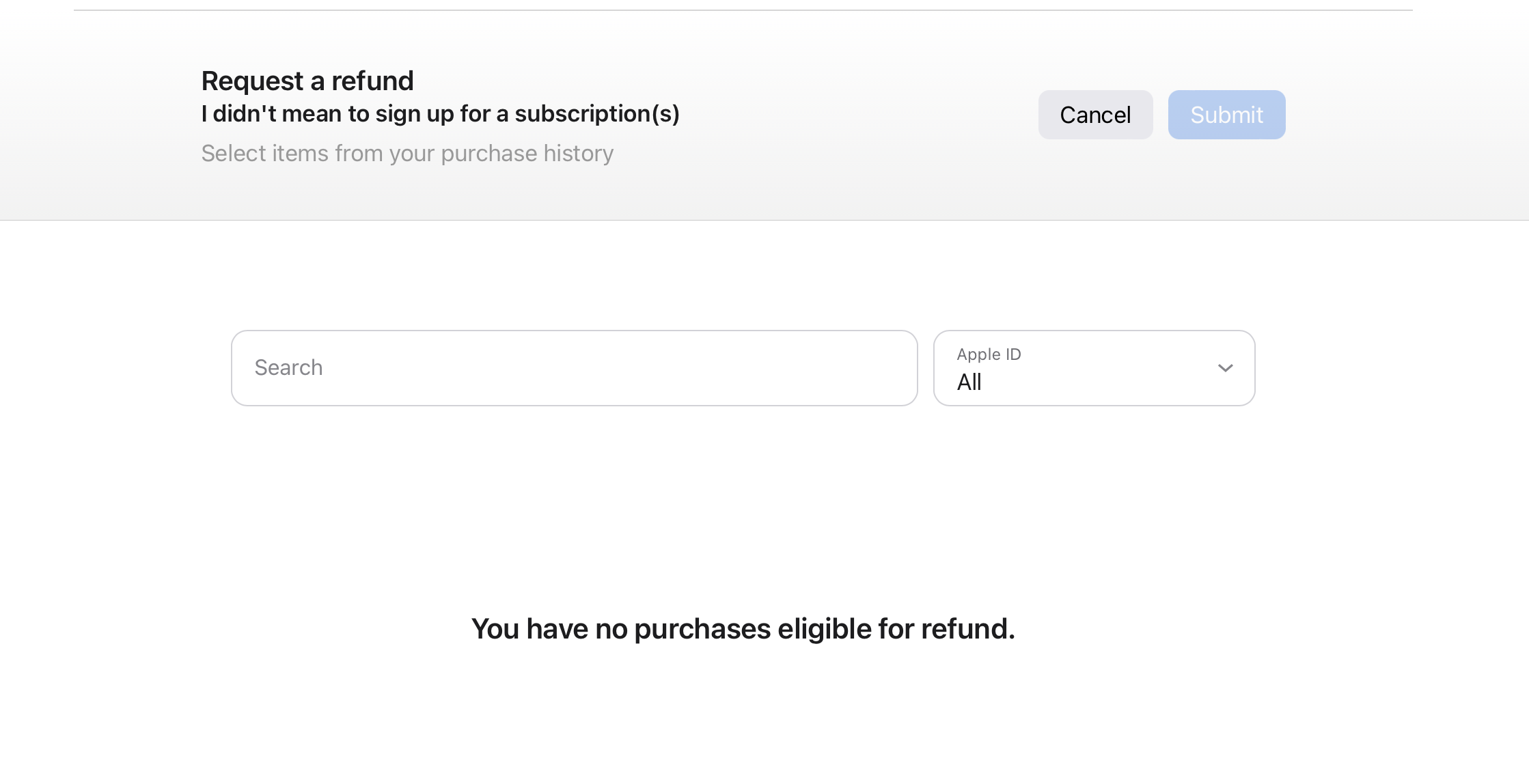Search purchase history via the Search box
The height and width of the screenshot is (784, 1529).
pyautogui.click(x=574, y=368)
